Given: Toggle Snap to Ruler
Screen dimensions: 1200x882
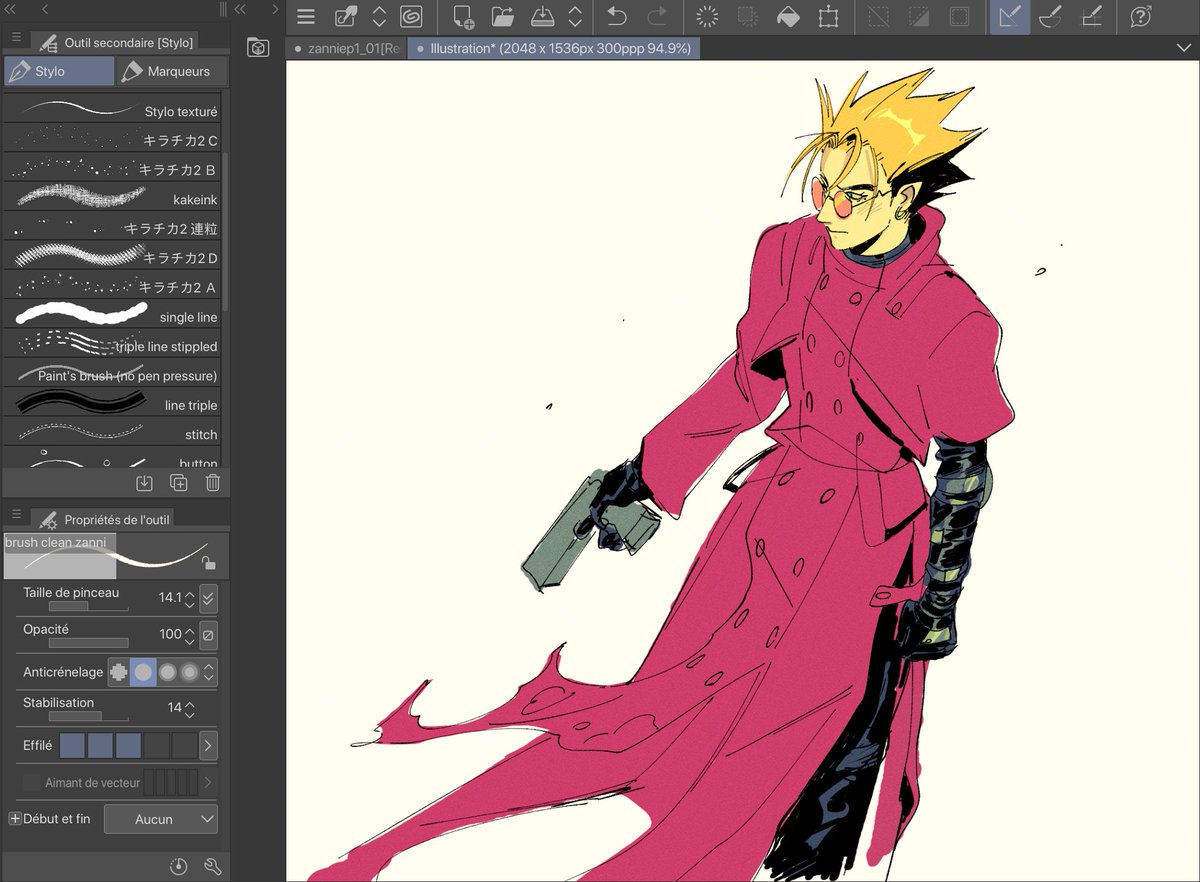Looking at the screenshot, I should (1010, 17).
